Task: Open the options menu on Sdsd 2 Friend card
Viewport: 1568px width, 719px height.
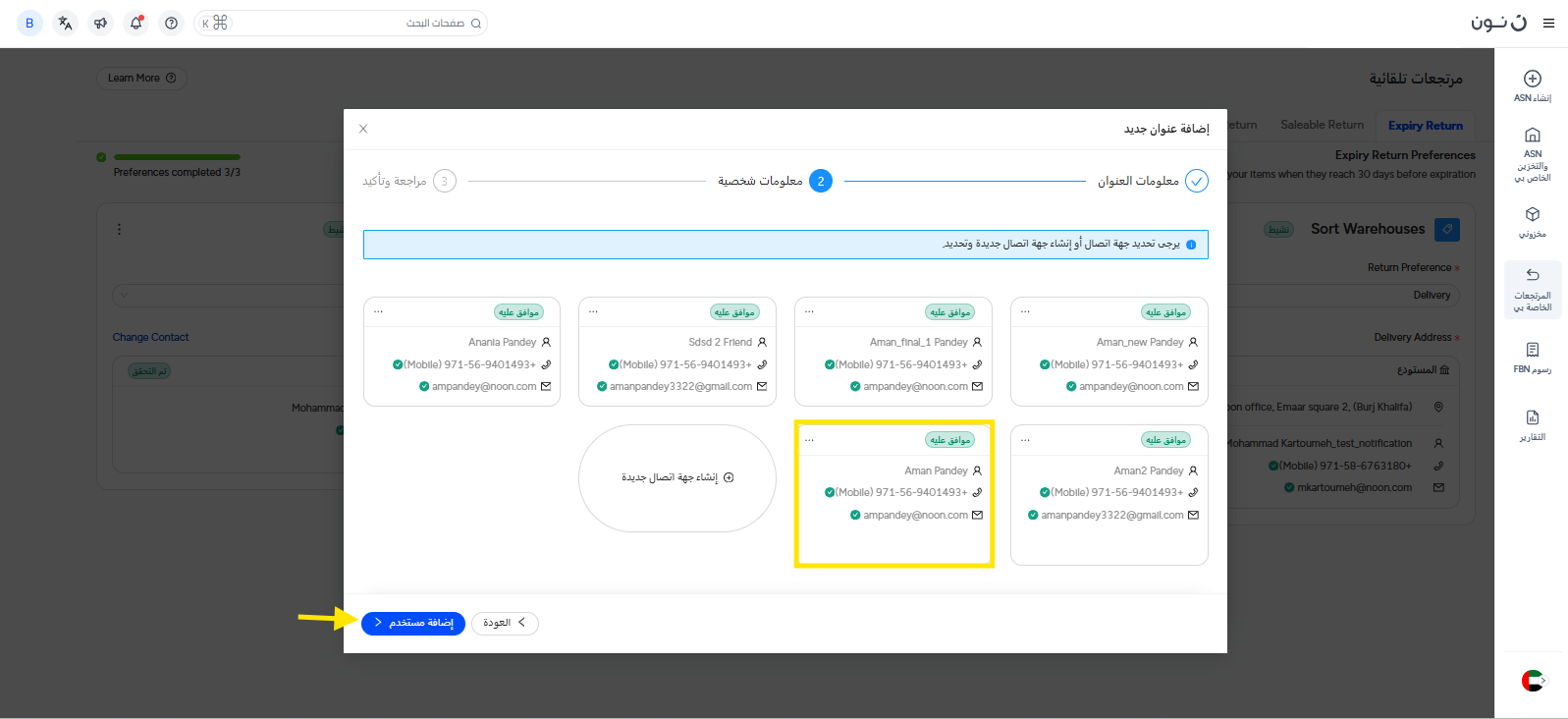Action: coord(593,311)
